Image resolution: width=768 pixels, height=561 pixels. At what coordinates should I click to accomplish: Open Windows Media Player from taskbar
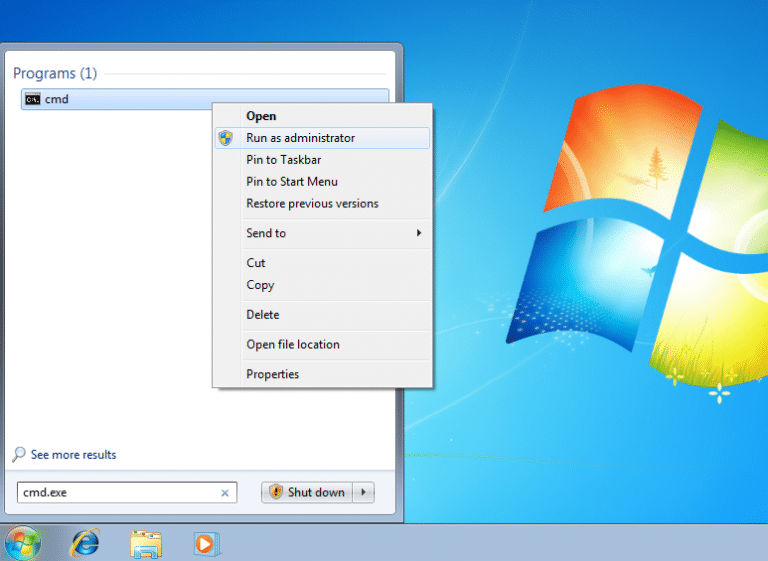(206, 544)
